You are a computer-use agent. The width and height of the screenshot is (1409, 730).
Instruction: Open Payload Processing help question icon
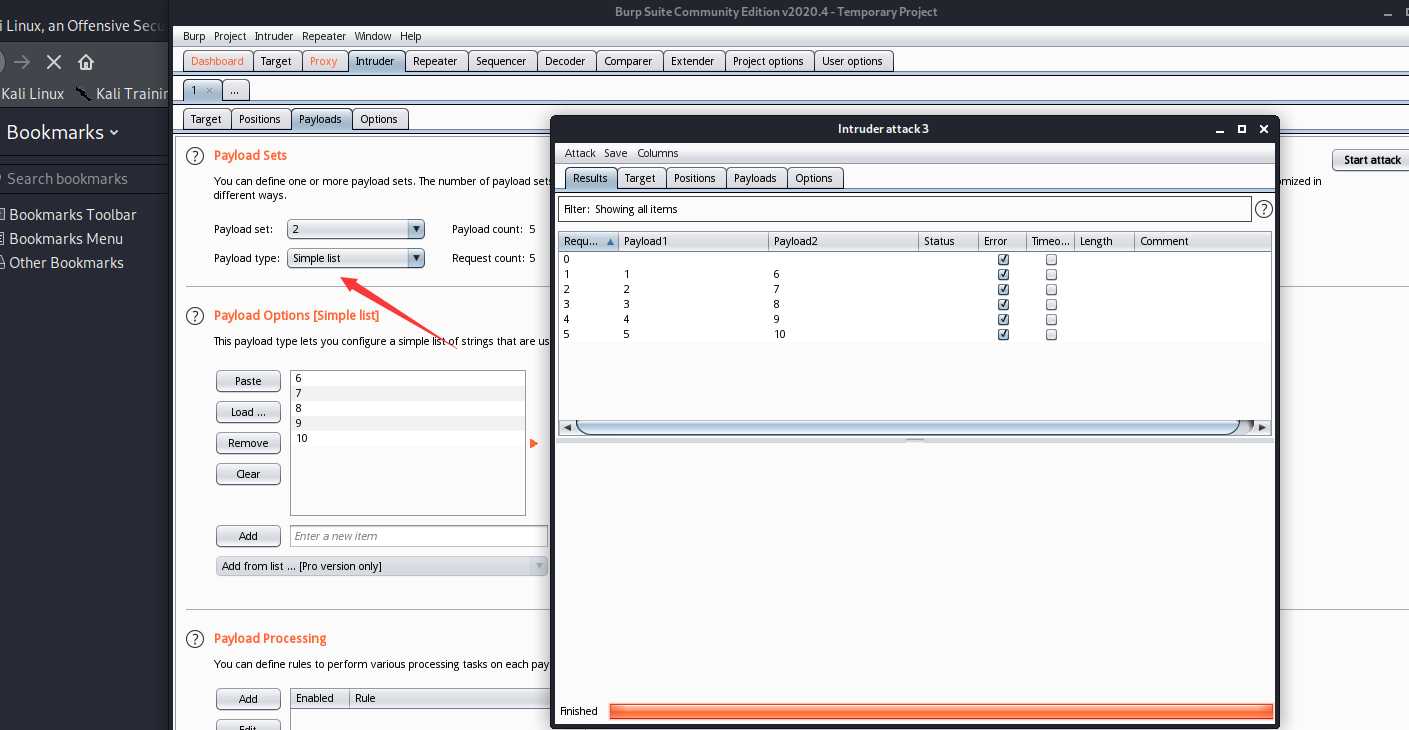click(195, 639)
